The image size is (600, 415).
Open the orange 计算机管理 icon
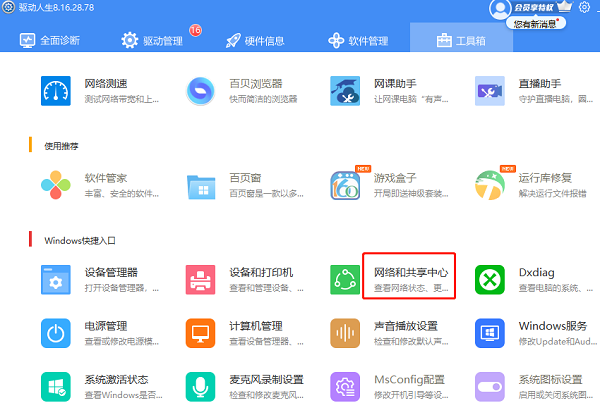click(x=200, y=333)
